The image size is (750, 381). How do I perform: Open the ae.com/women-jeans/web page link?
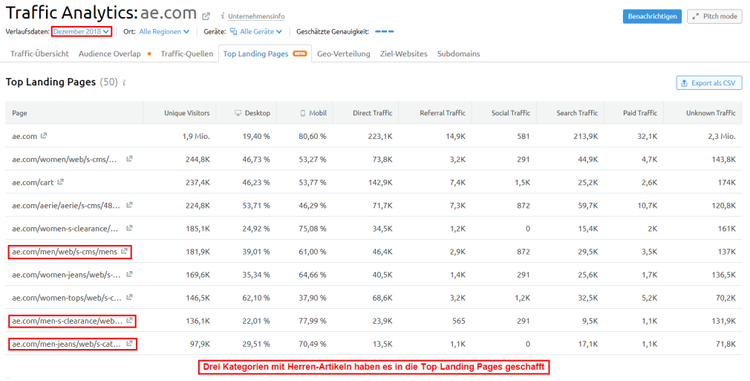point(66,274)
